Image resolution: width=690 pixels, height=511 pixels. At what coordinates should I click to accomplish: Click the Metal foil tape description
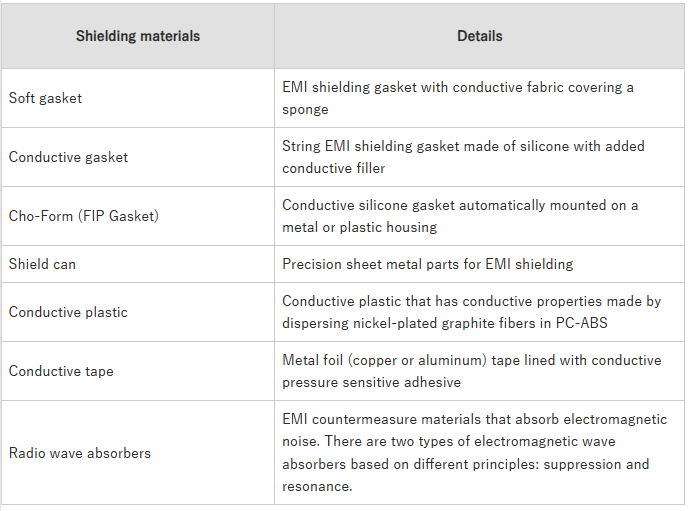point(471,371)
